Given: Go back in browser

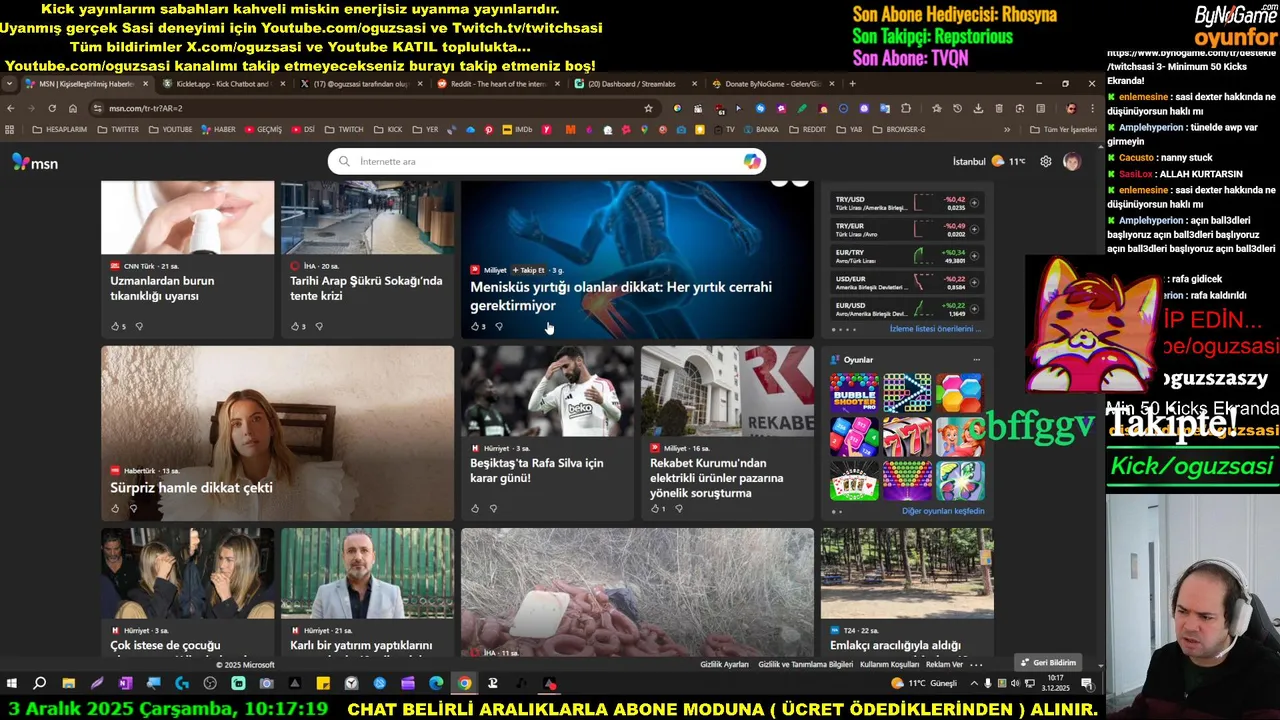Looking at the screenshot, I should 11,108.
